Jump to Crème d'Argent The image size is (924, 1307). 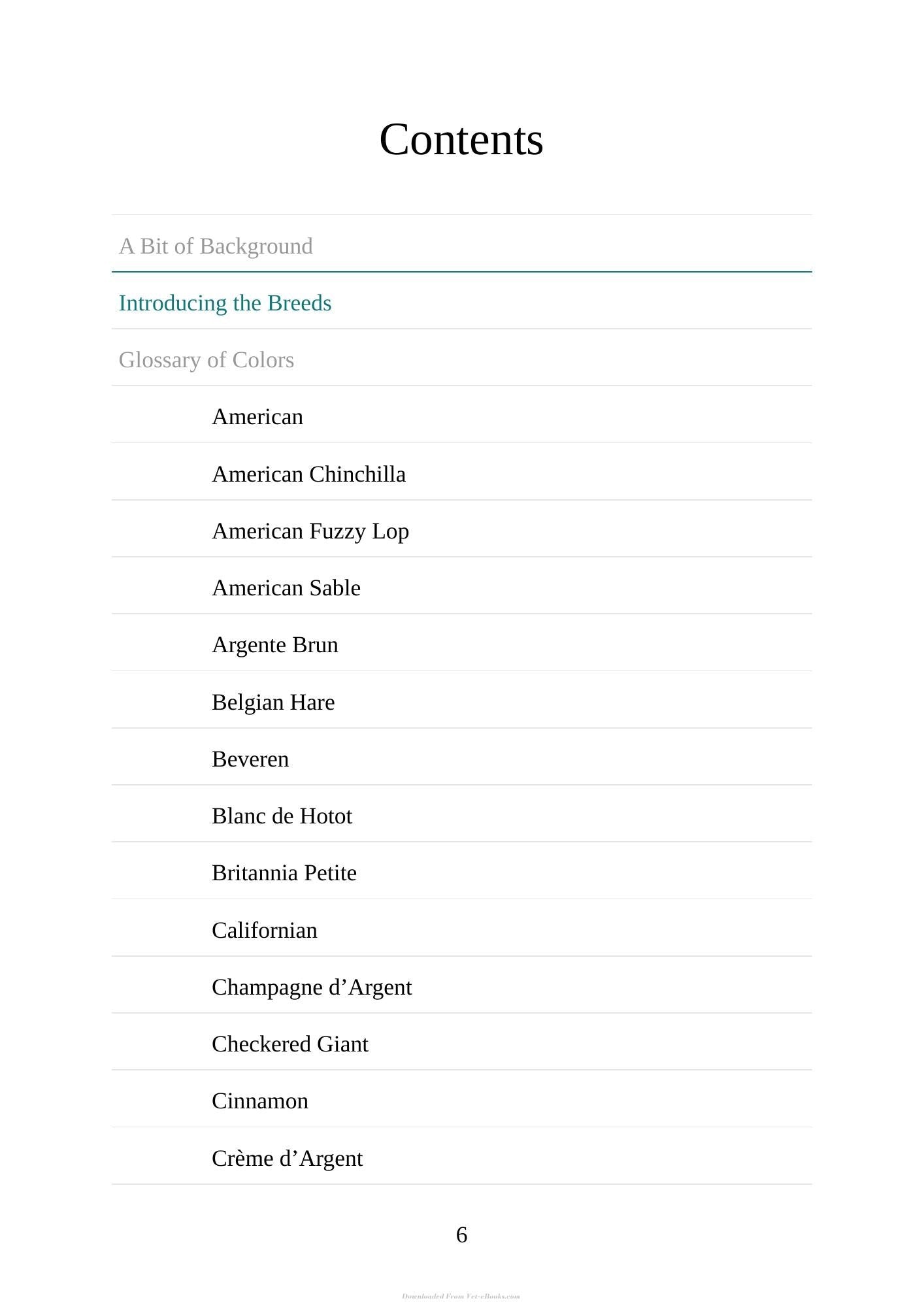click(x=287, y=1159)
